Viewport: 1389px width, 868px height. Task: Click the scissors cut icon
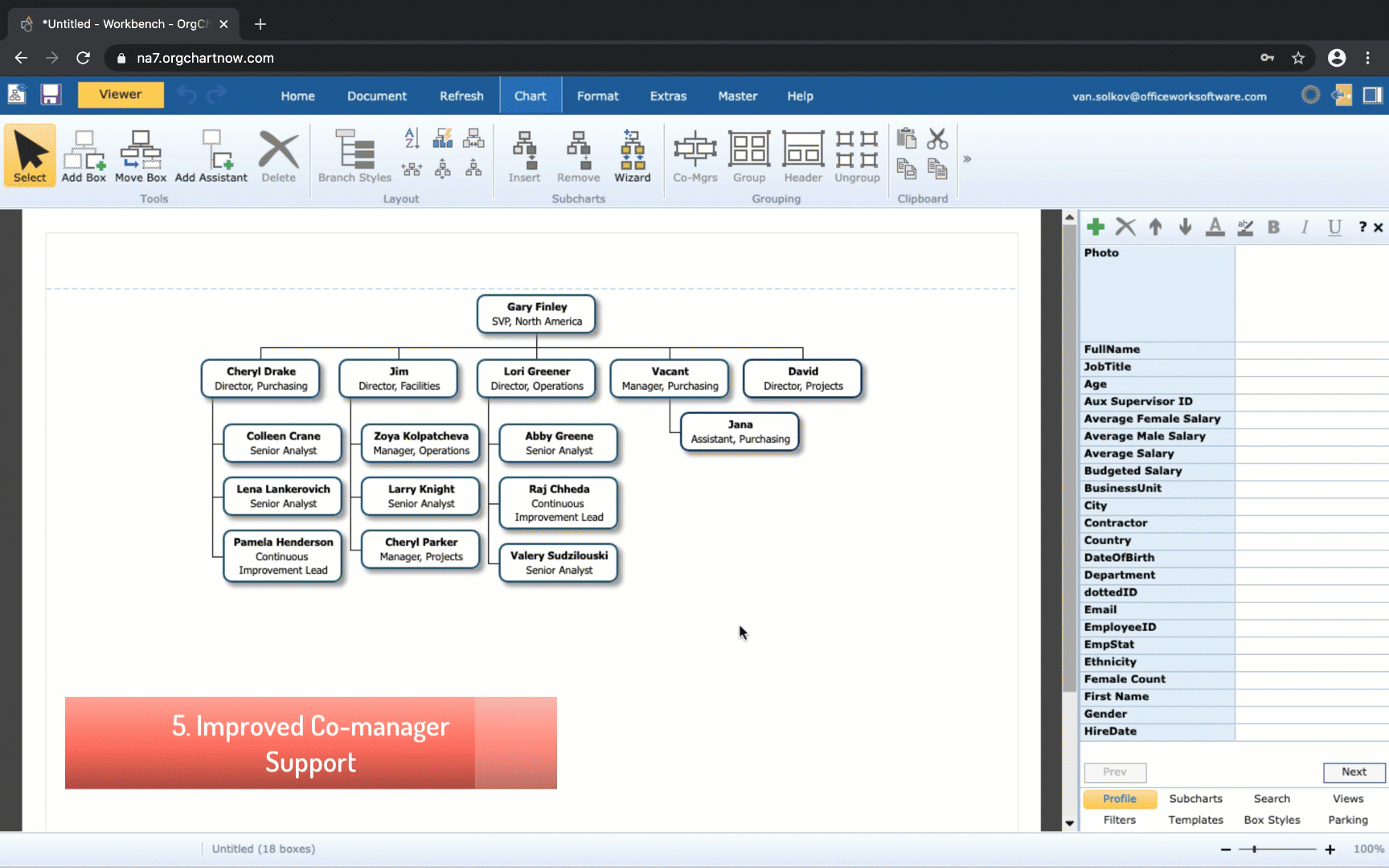(937, 139)
